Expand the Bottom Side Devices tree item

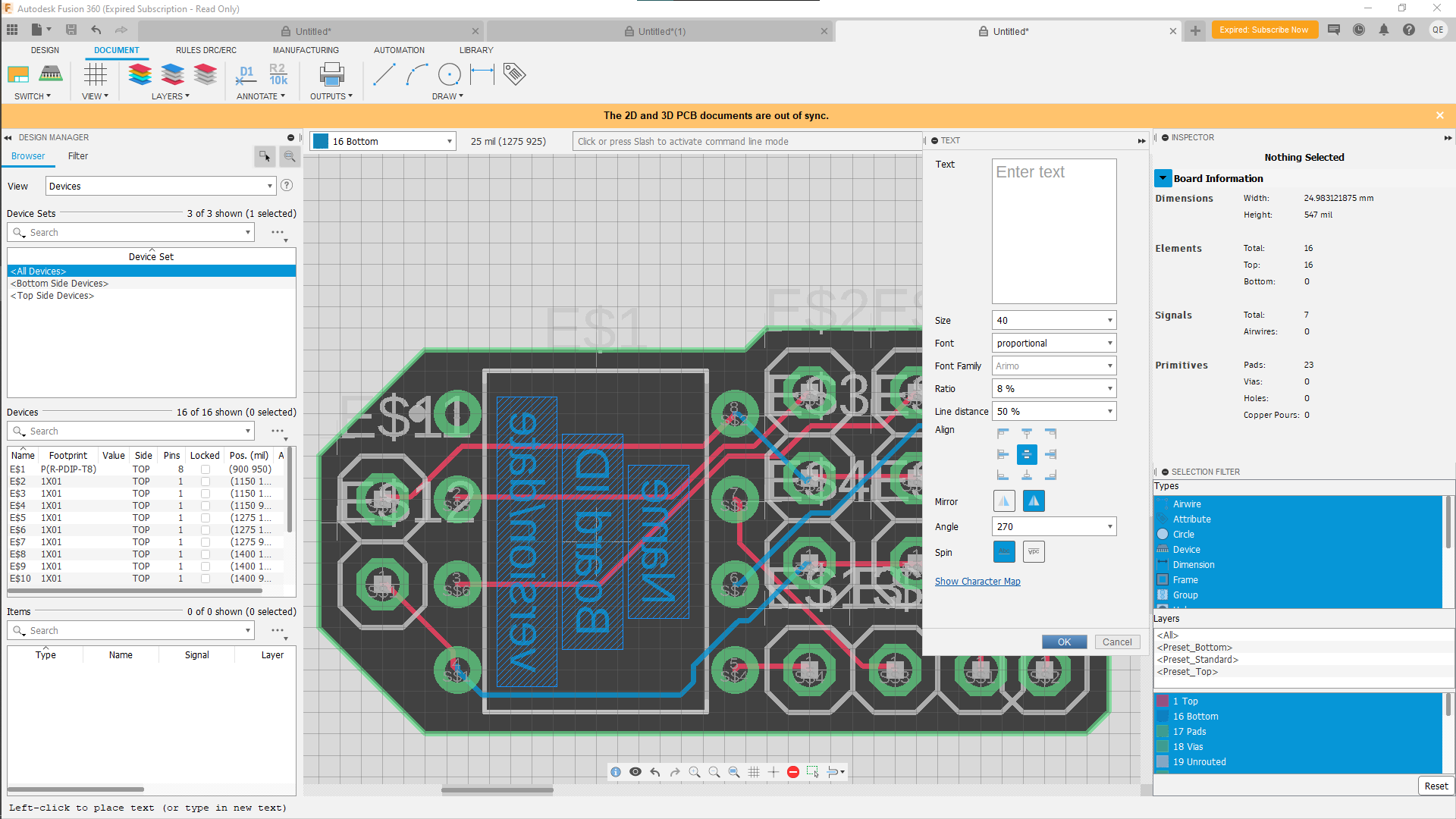(x=59, y=283)
